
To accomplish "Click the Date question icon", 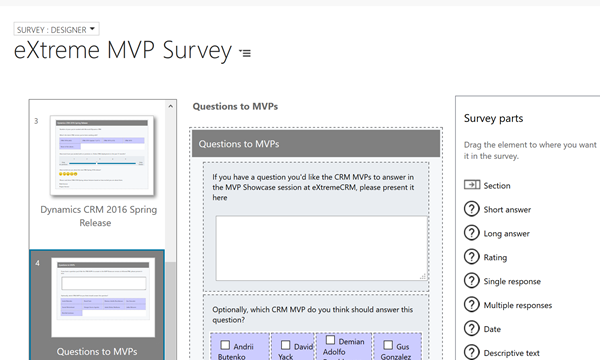I will click(471, 328).
